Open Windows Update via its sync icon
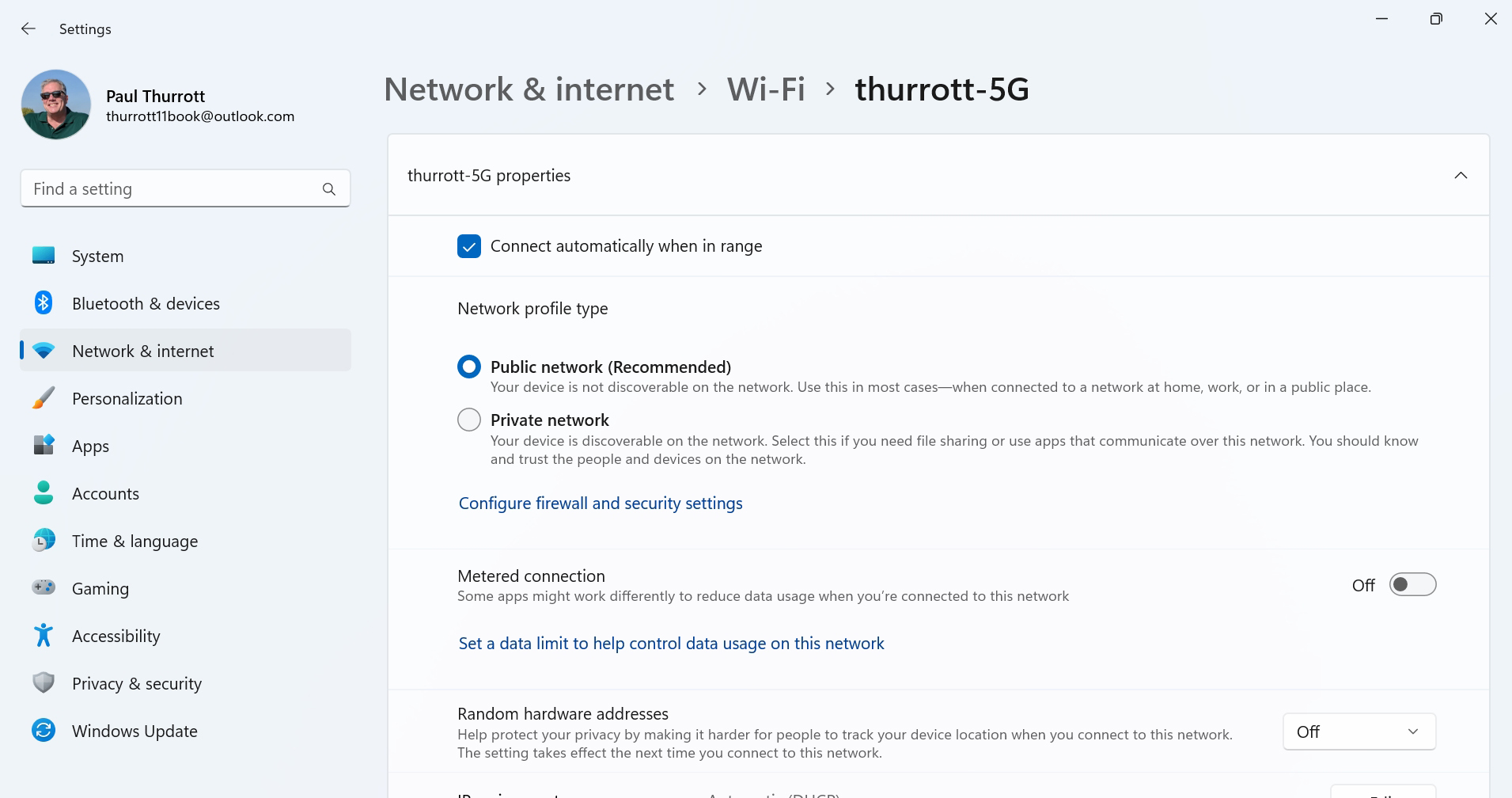Image resolution: width=1512 pixels, height=798 pixels. pyautogui.click(x=44, y=731)
